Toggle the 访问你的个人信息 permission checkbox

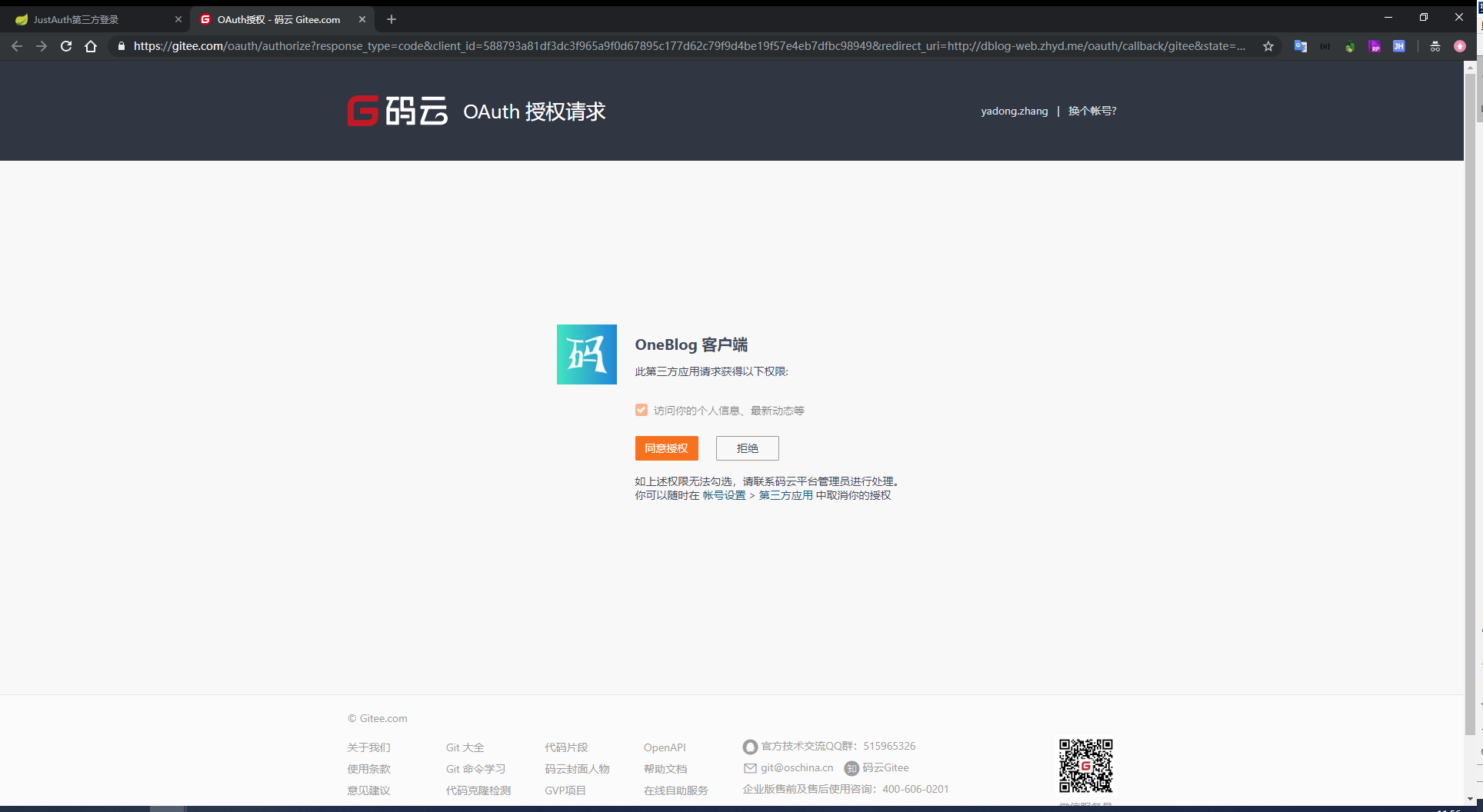(642, 410)
